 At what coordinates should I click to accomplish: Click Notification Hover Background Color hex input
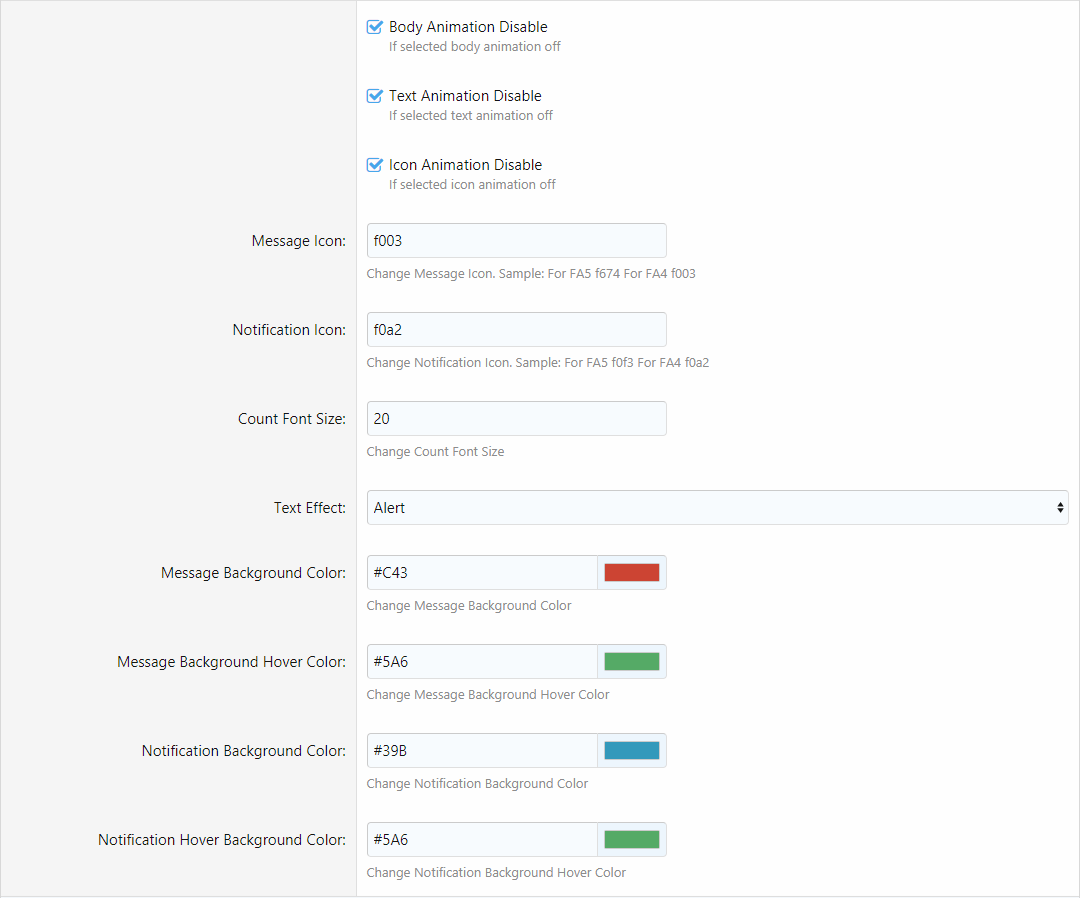pyautogui.click(x=482, y=840)
